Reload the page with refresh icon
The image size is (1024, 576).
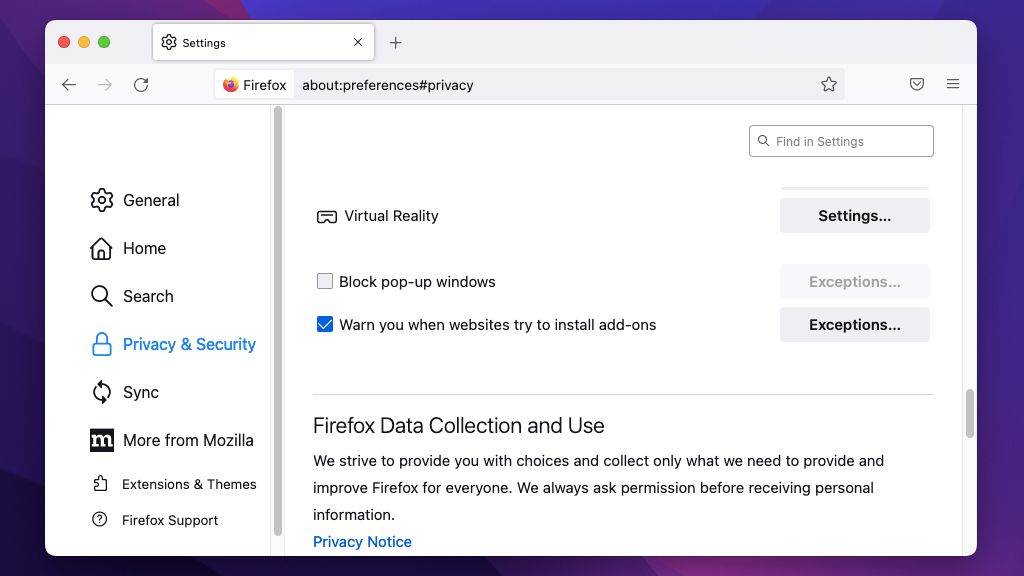coord(141,85)
